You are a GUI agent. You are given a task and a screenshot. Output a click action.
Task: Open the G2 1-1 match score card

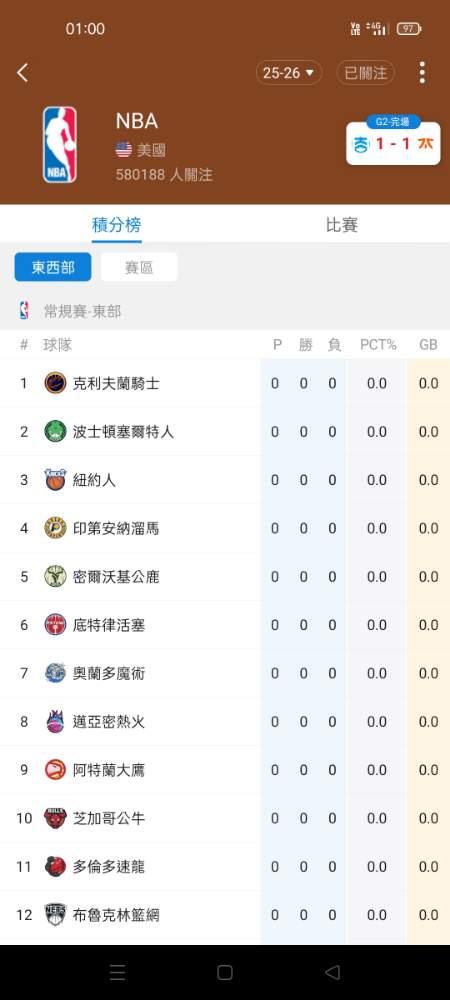click(x=393, y=141)
